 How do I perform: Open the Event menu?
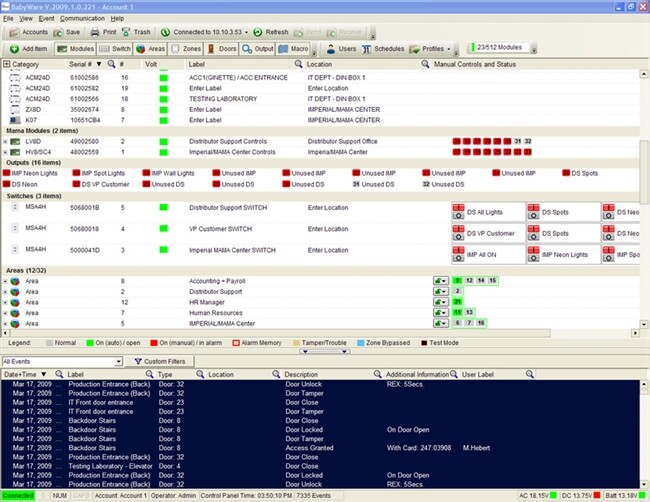tap(47, 18)
